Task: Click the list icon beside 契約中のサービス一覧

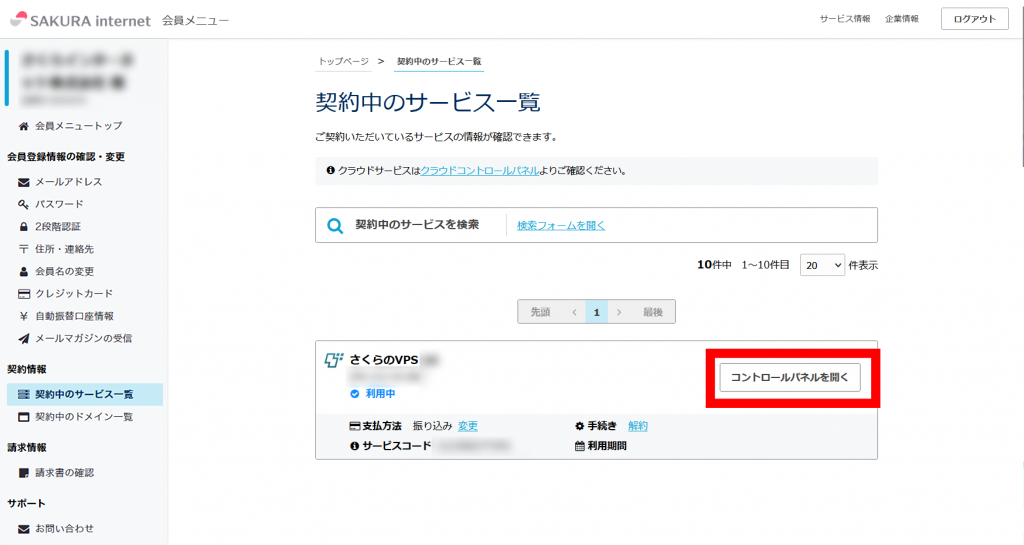Action: (x=24, y=394)
